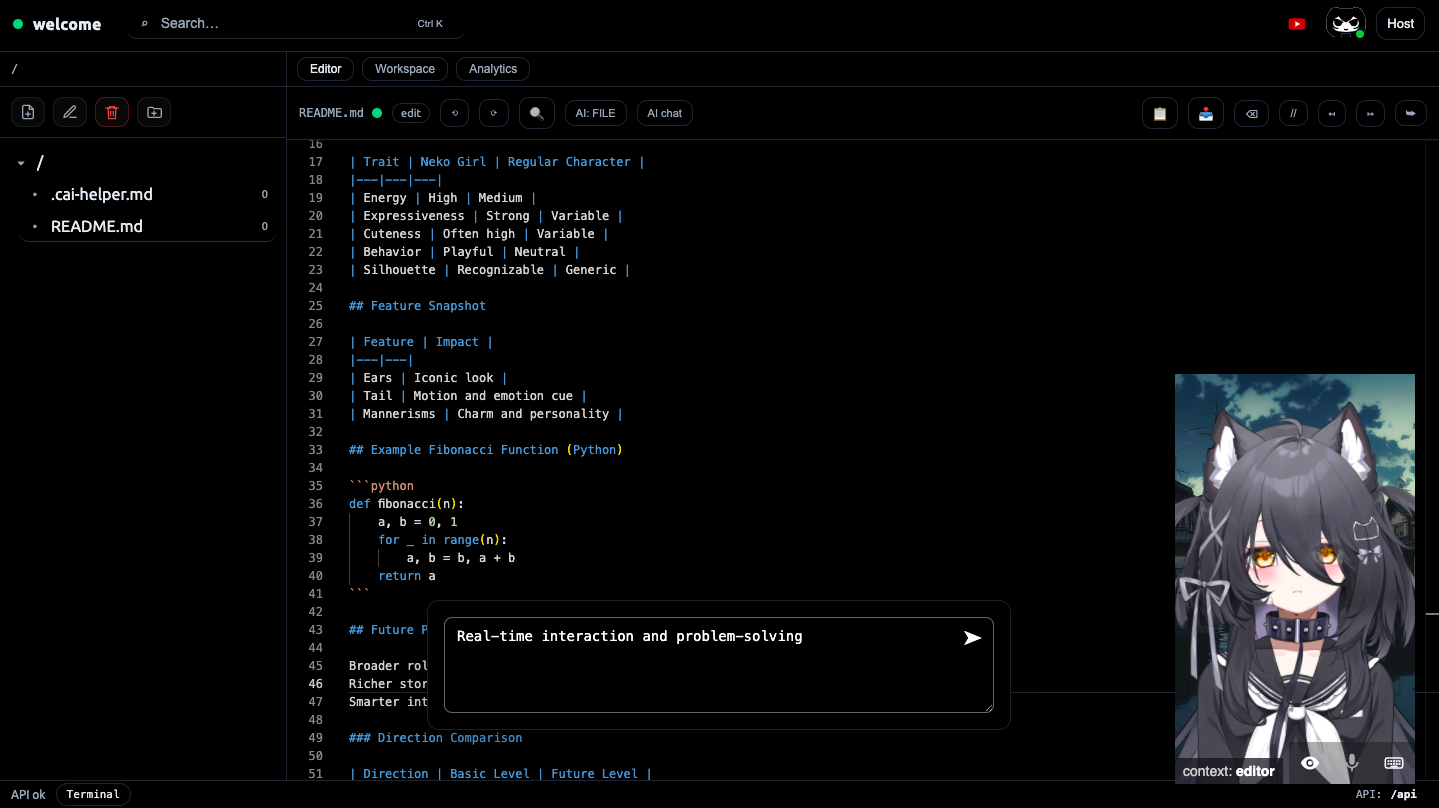Click the '| Ears | Iconic look |' row
Viewport: 1439px width, 808px height.
click(x=429, y=378)
